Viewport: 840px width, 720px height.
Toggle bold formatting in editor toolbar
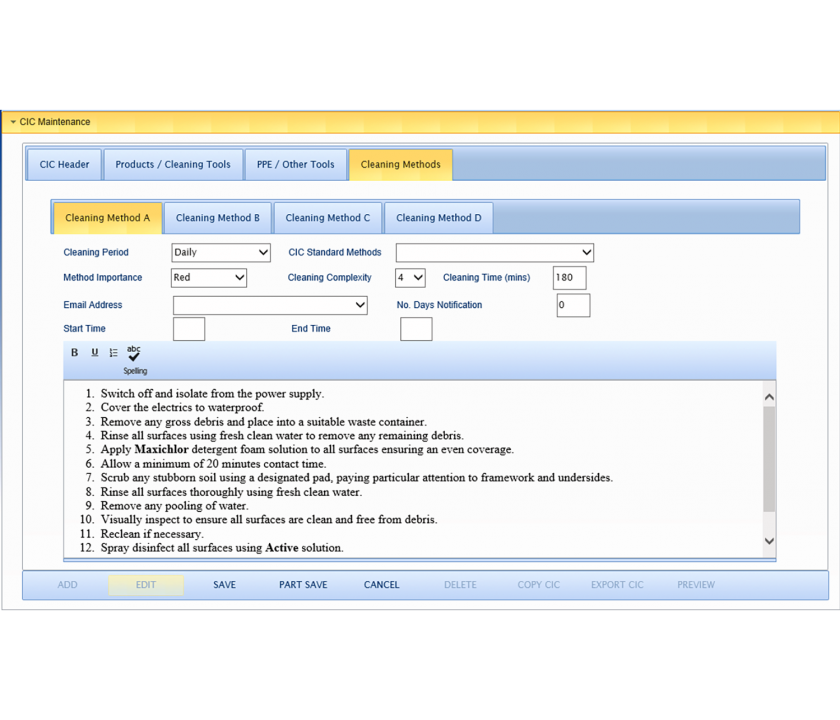74,352
